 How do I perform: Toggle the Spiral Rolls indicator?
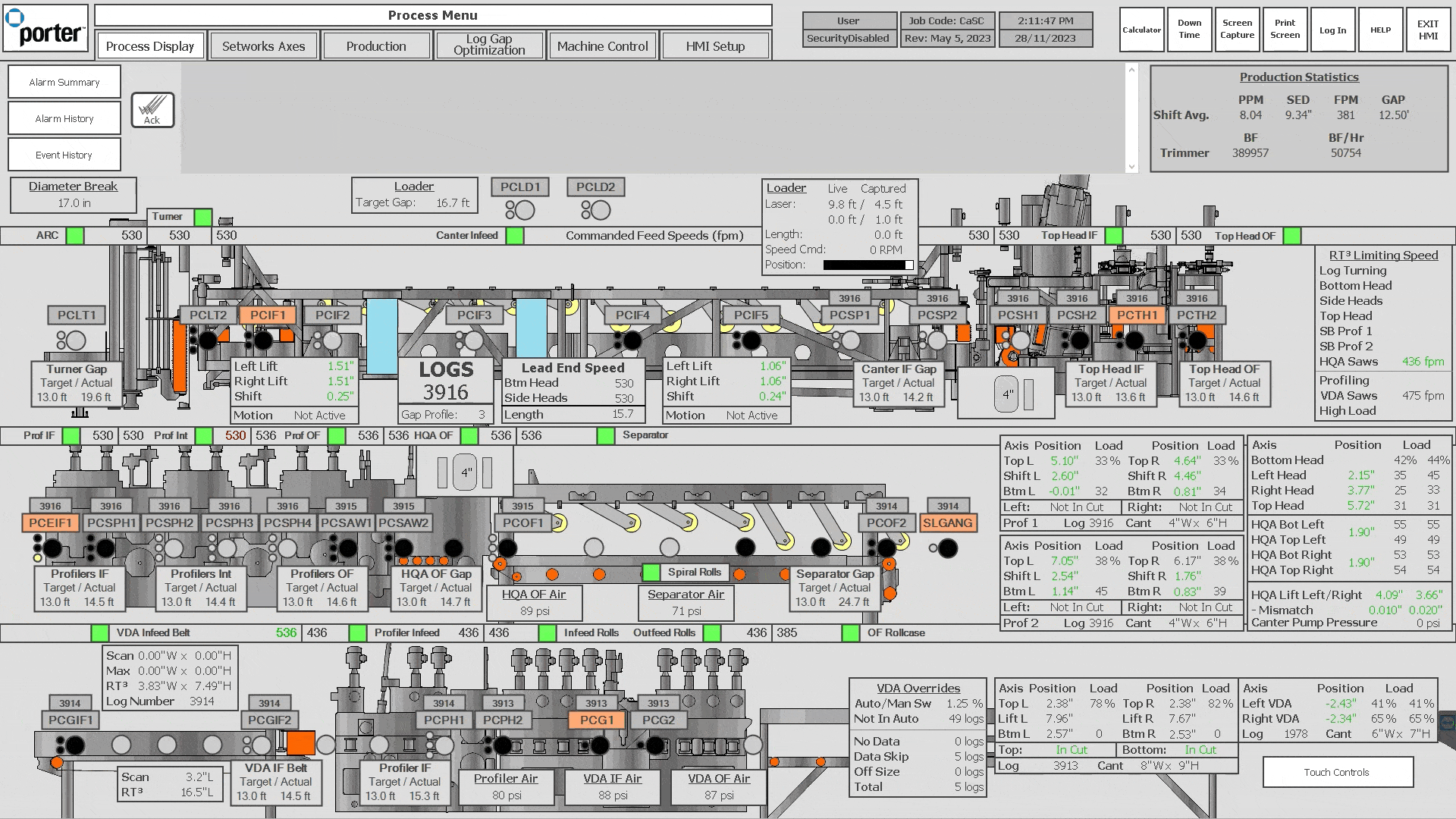coord(651,572)
